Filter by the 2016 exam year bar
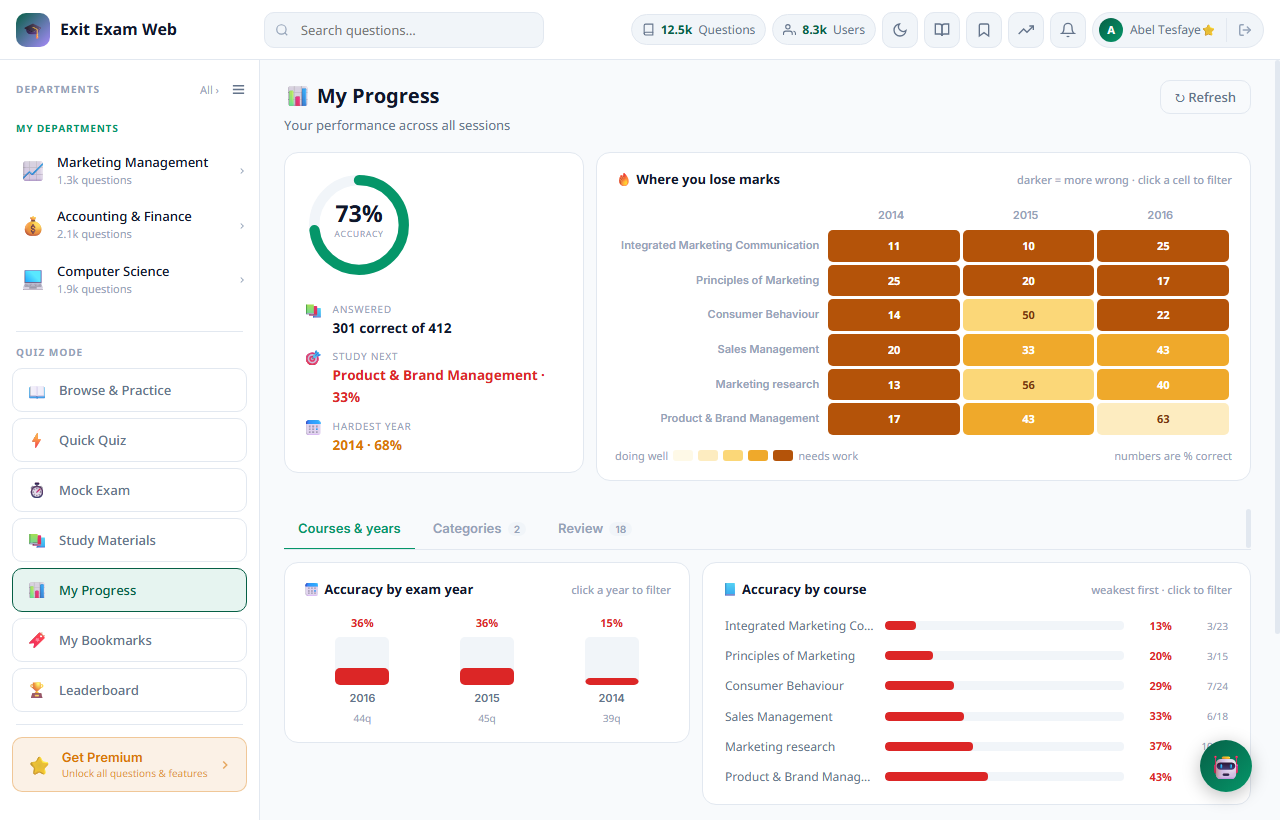The image size is (1280, 820). [362, 661]
